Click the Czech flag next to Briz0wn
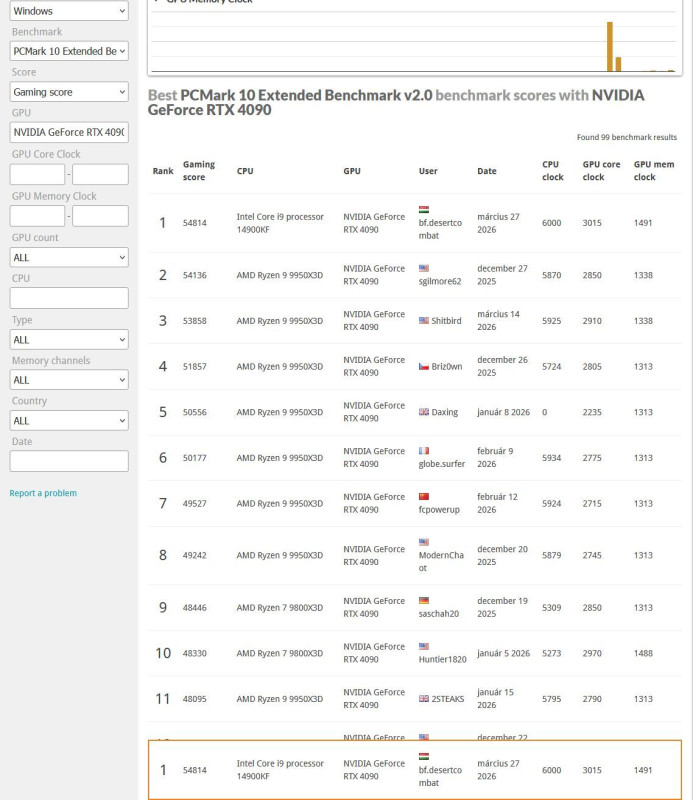The image size is (693, 800). [424, 366]
